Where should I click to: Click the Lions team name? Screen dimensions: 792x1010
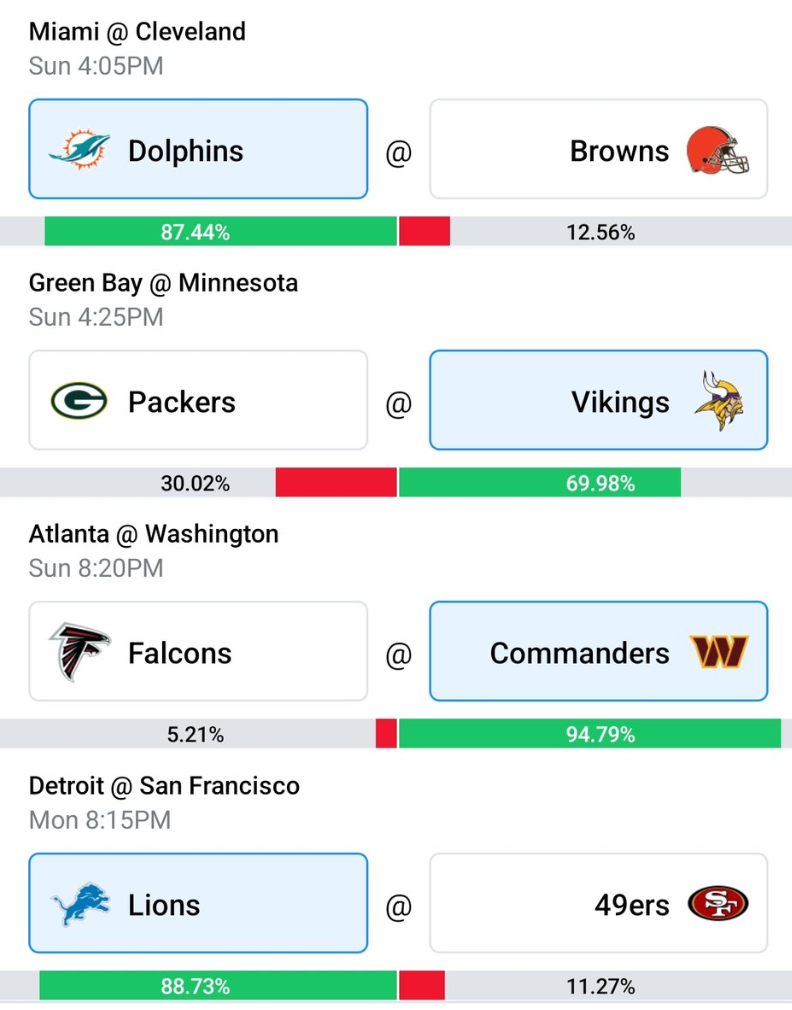[x=164, y=905]
